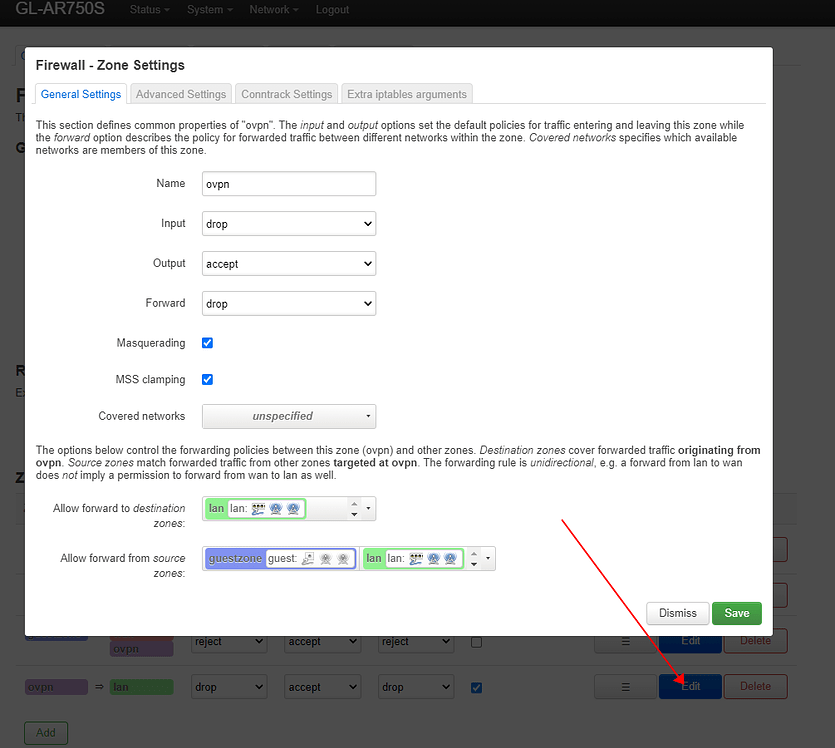The image size is (835, 748).
Task: Click inside the Name field showing ovpn
Action: (288, 183)
